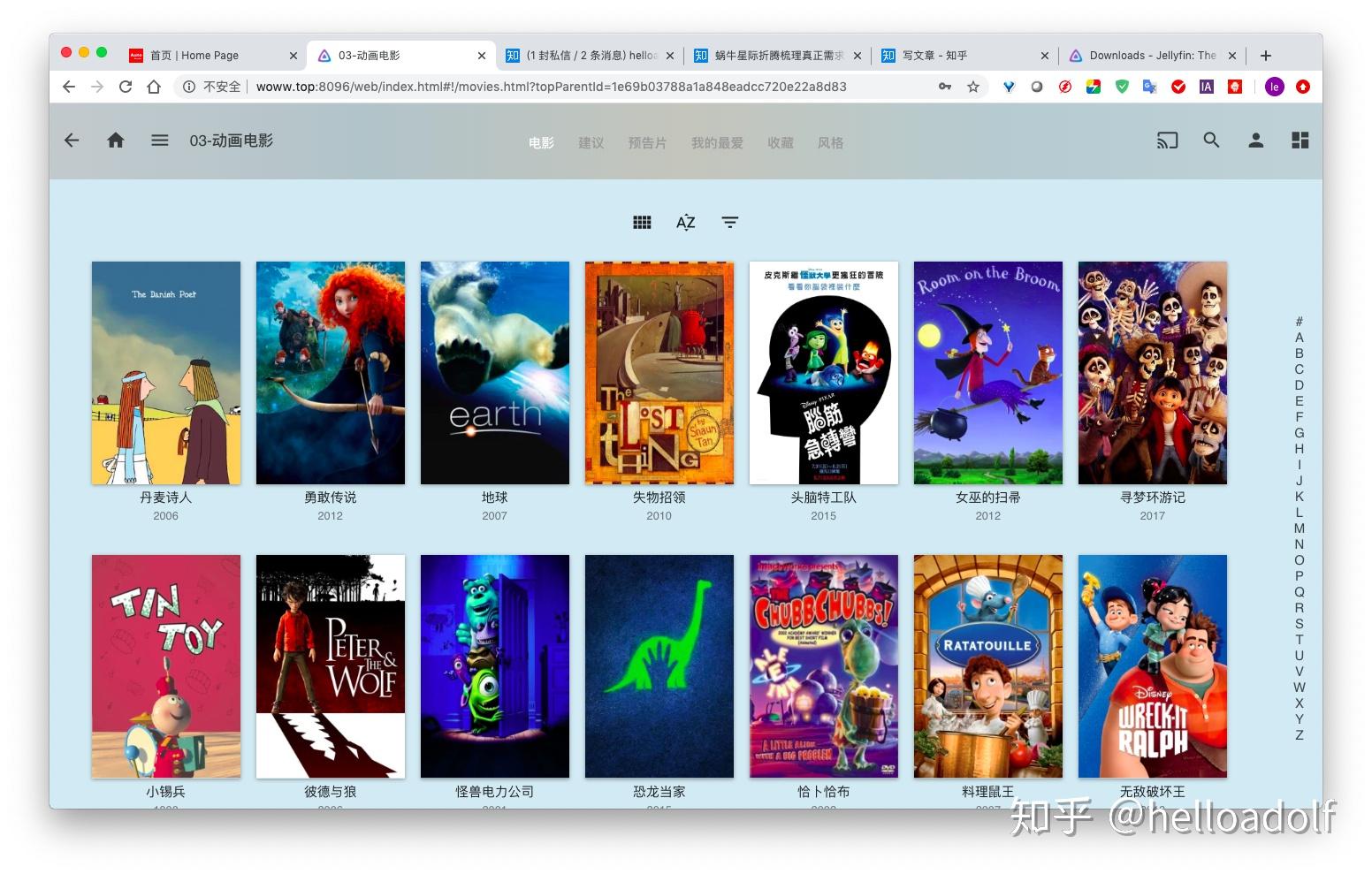Open the Jellyfin home icon

point(116,141)
